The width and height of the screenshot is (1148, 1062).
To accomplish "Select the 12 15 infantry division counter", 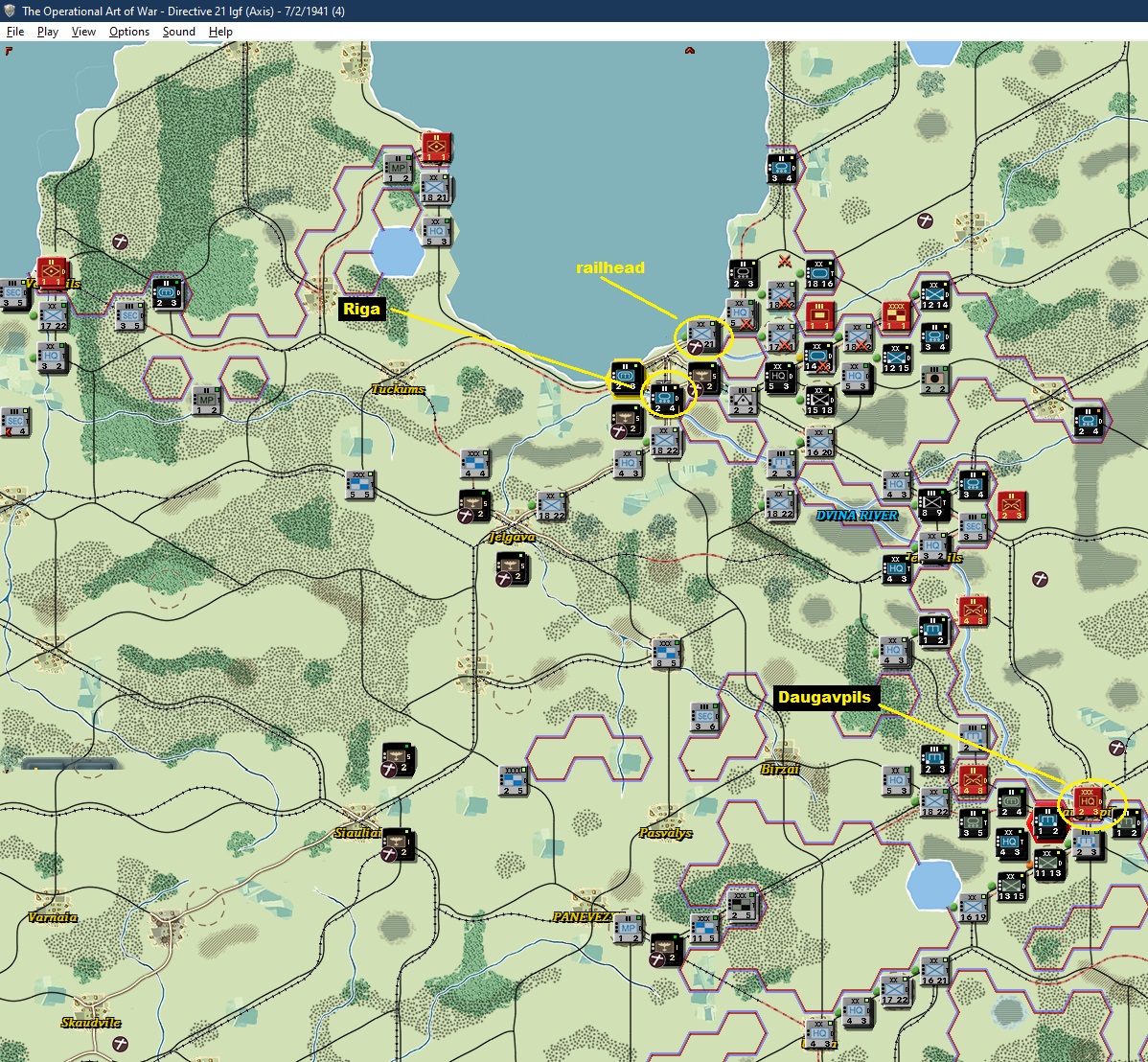I will tap(897, 358).
